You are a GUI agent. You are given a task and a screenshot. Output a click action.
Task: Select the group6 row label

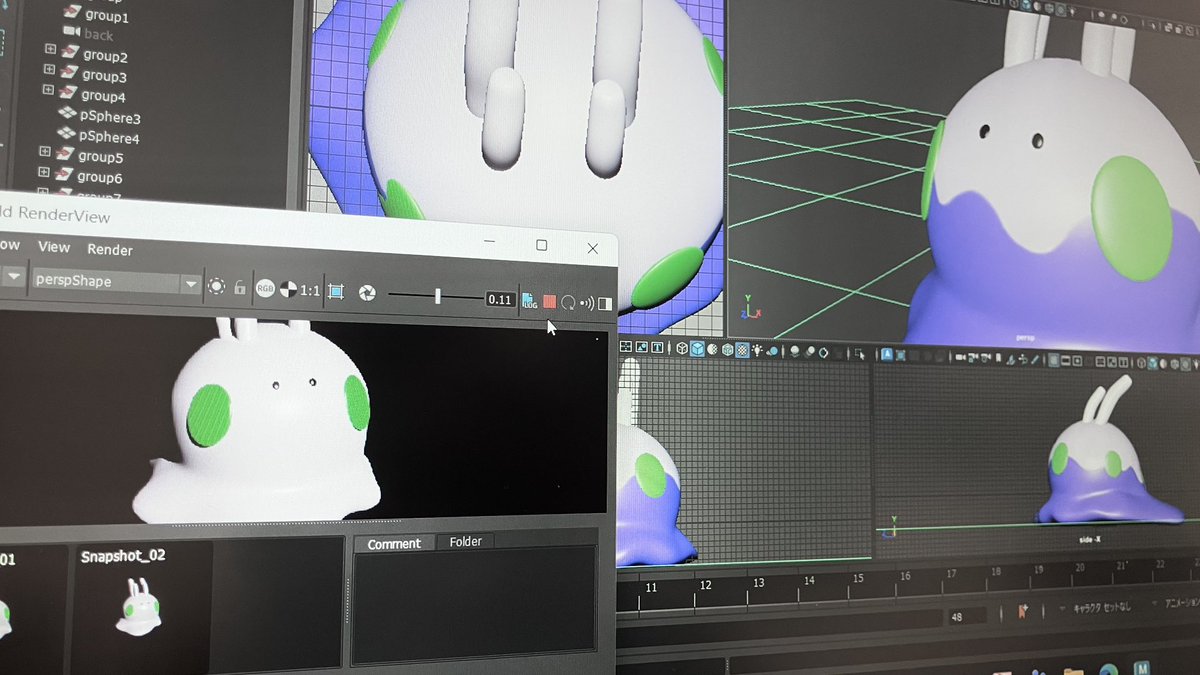[100, 178]
